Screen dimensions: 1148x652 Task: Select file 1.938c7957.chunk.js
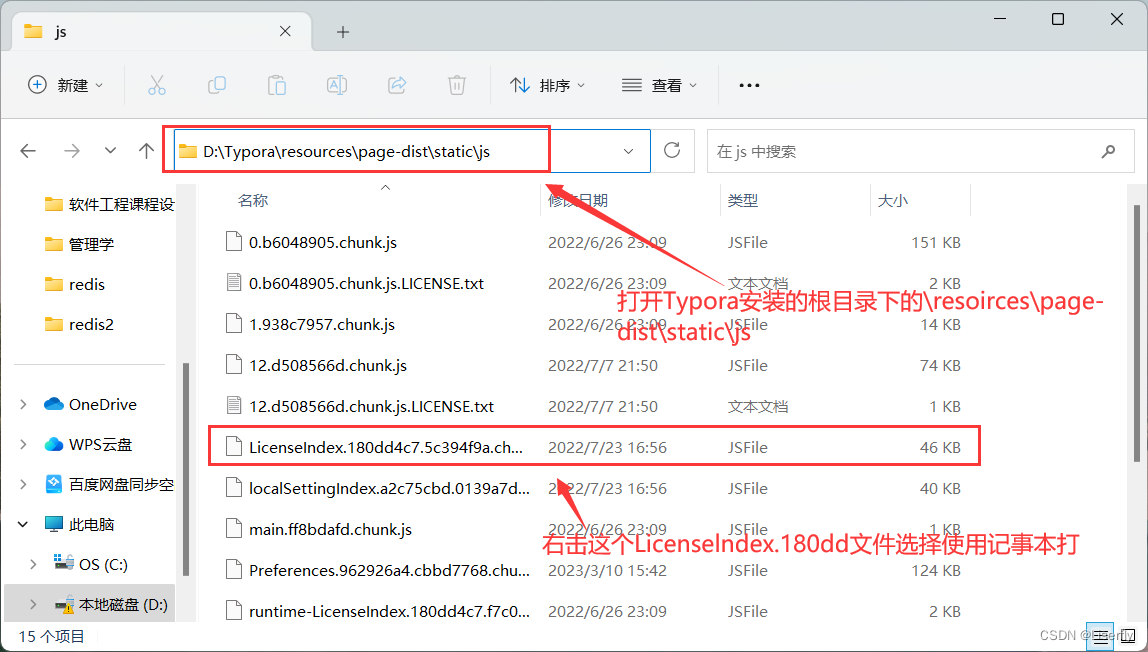321,324
